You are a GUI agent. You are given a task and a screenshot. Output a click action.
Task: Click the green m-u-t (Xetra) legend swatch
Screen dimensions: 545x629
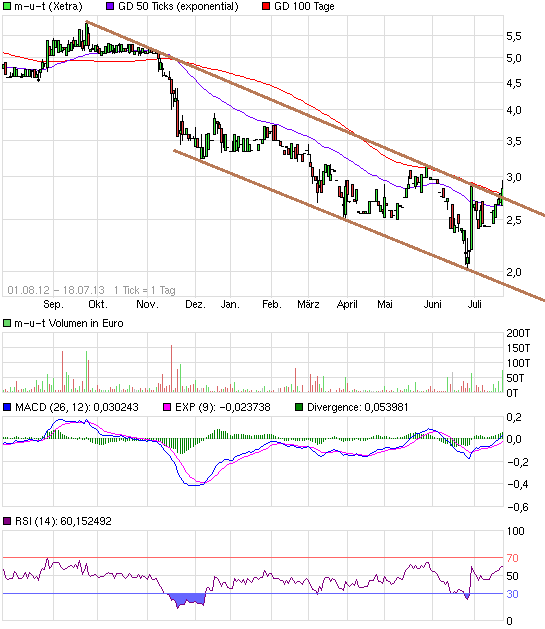(7, 6)
